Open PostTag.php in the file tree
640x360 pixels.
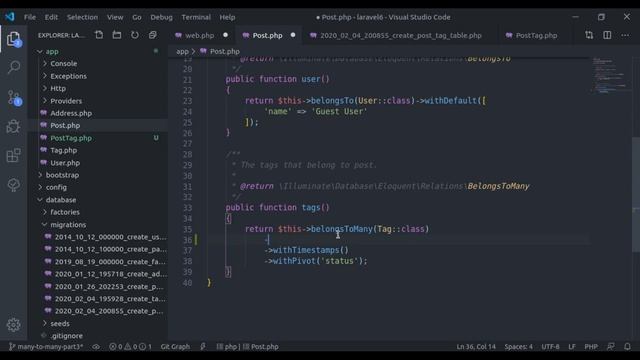(71, 138)
